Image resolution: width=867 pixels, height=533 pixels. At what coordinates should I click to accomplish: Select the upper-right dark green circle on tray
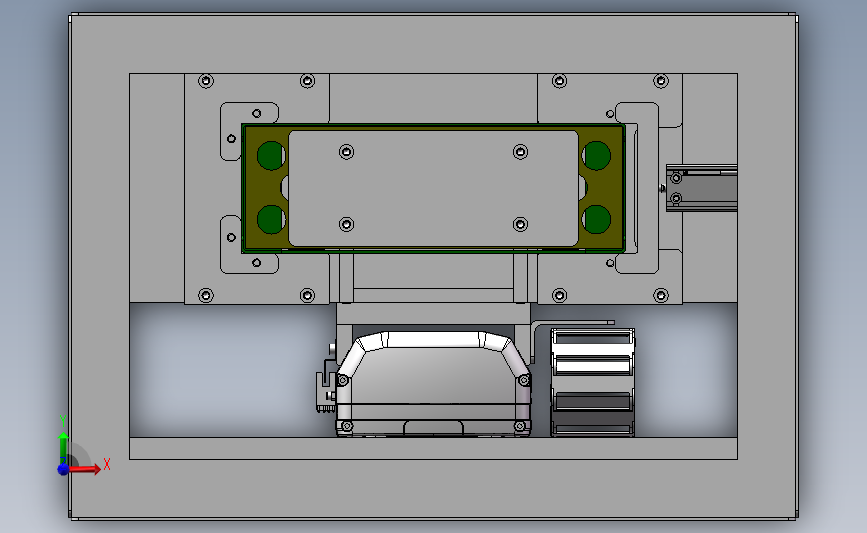pyautogui.click(x=596, y=155)
